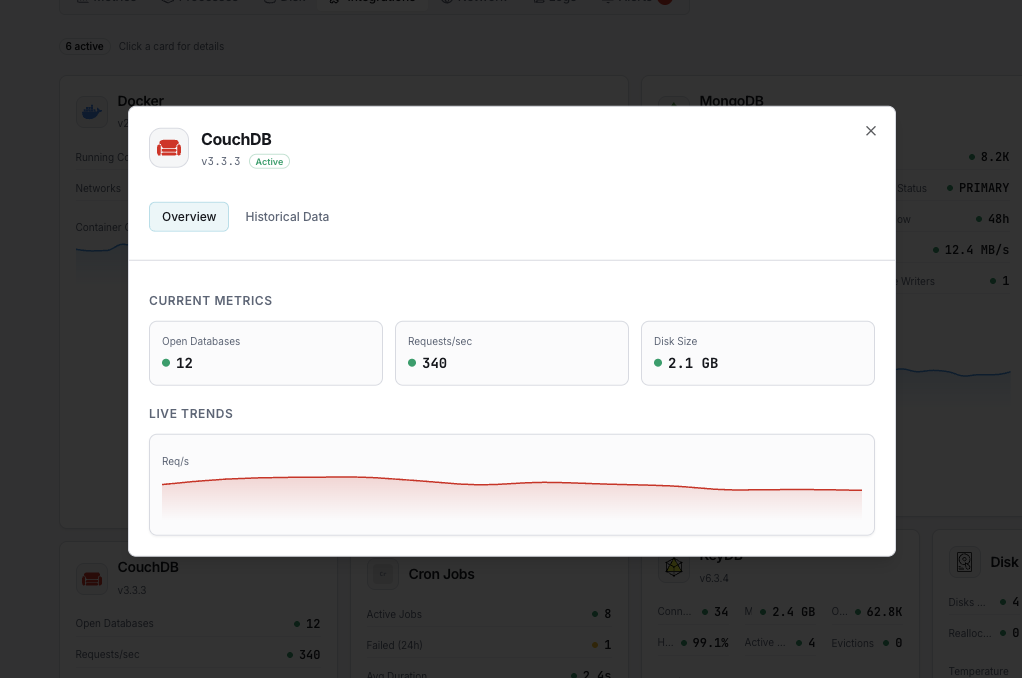This screenshot has height=678, width=1022.
Task: Expand the Requests/sec metric card
Action: click(x=511, y=353)
